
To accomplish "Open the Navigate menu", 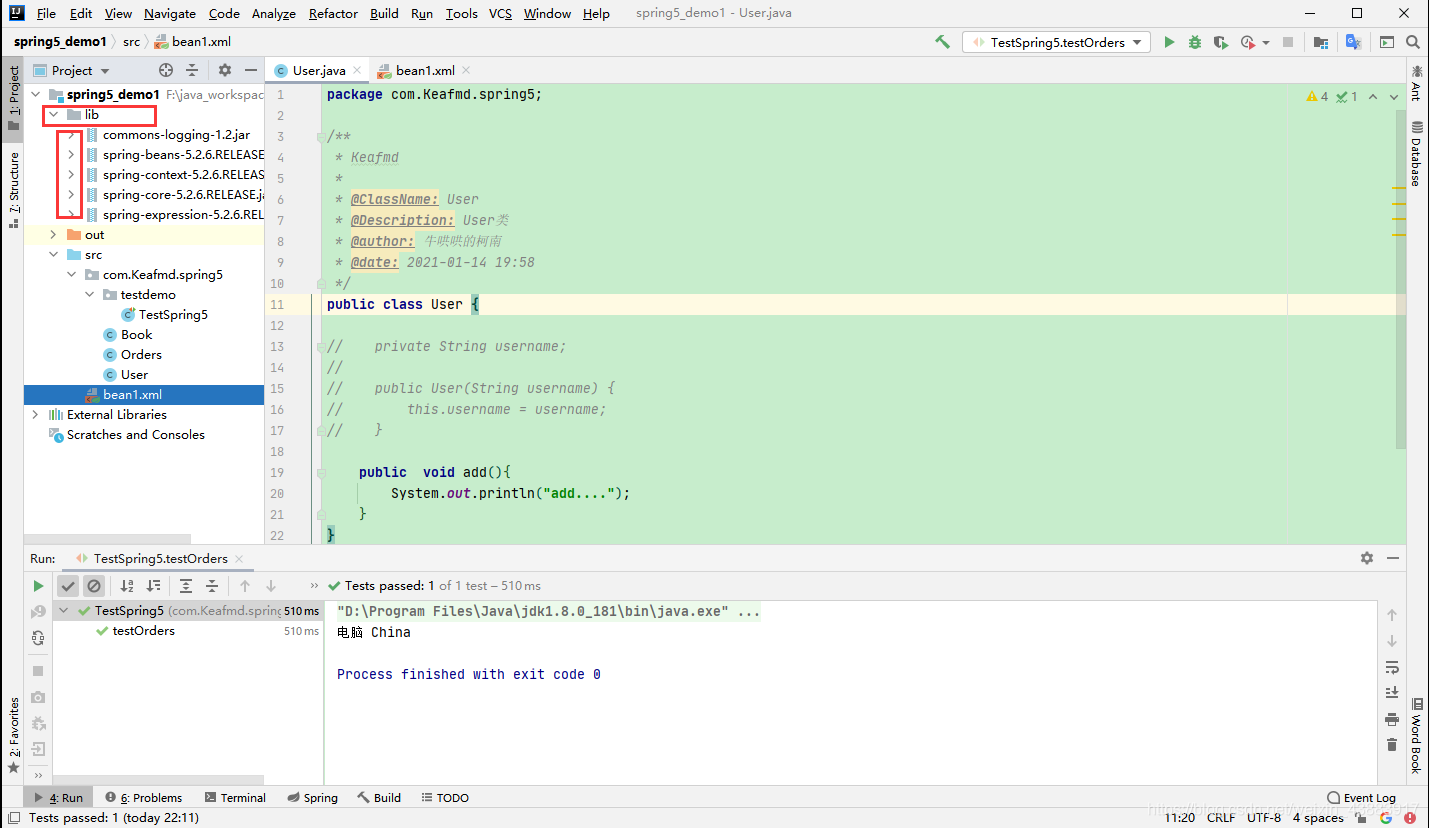I will point(170,13).
